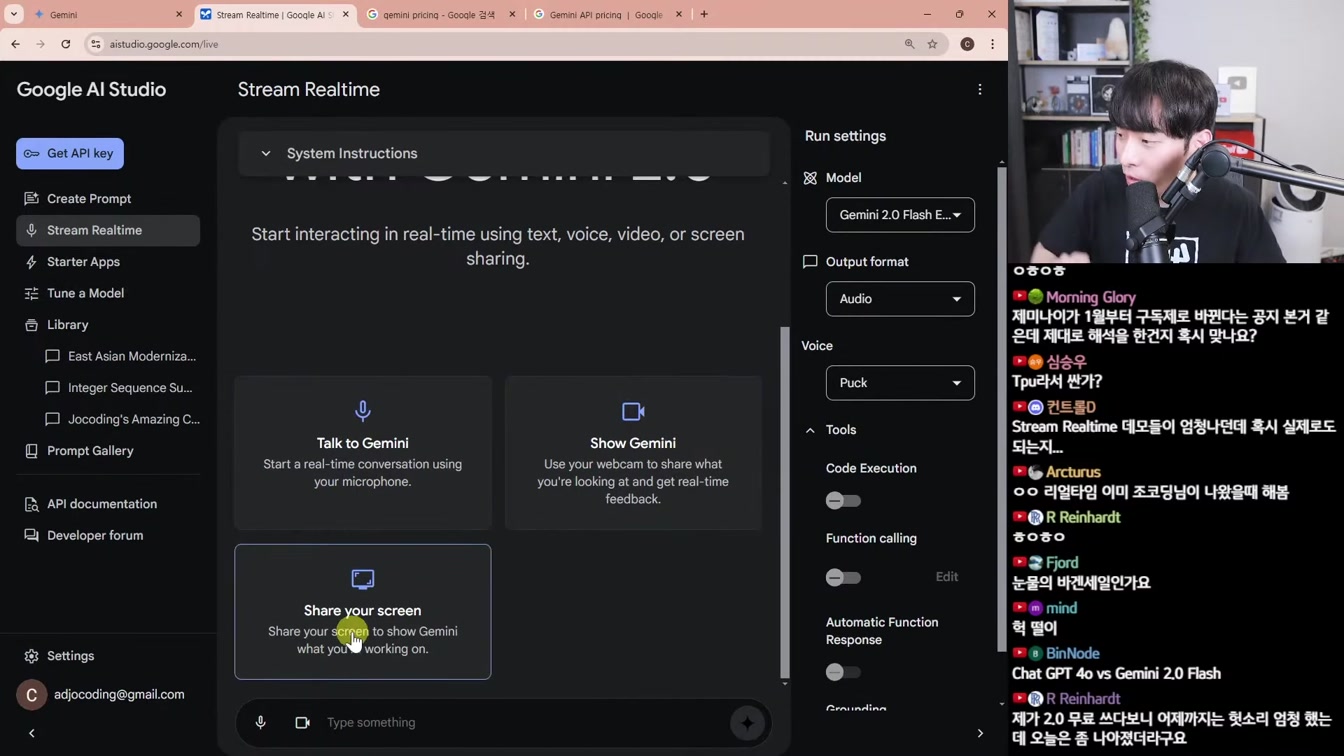Bookmark this page with star icon
Viewport: 1344px width, 756px height.
click(x=933, y=44)
